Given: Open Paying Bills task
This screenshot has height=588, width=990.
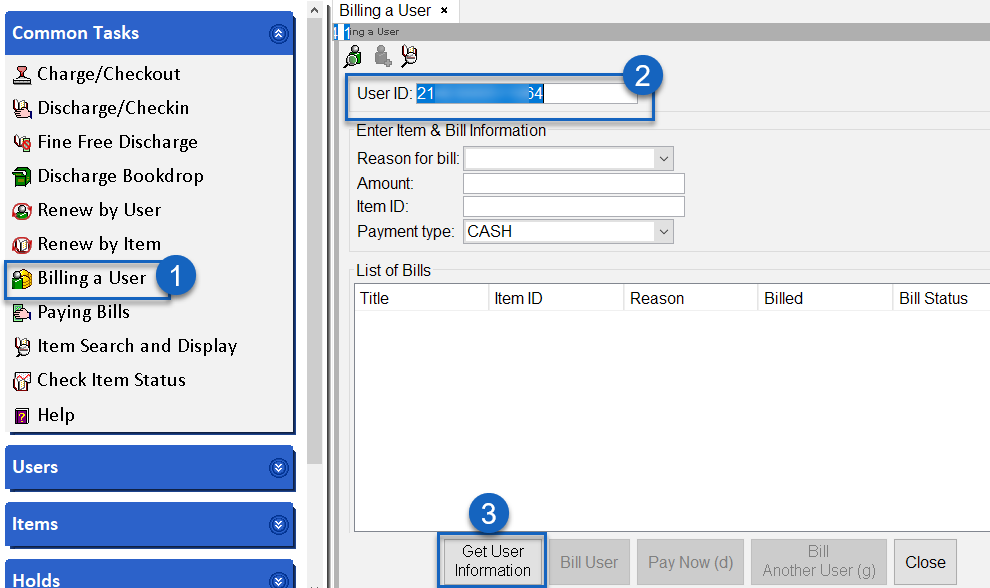Looking at the screenshot, I should click(x=83, y=313).
